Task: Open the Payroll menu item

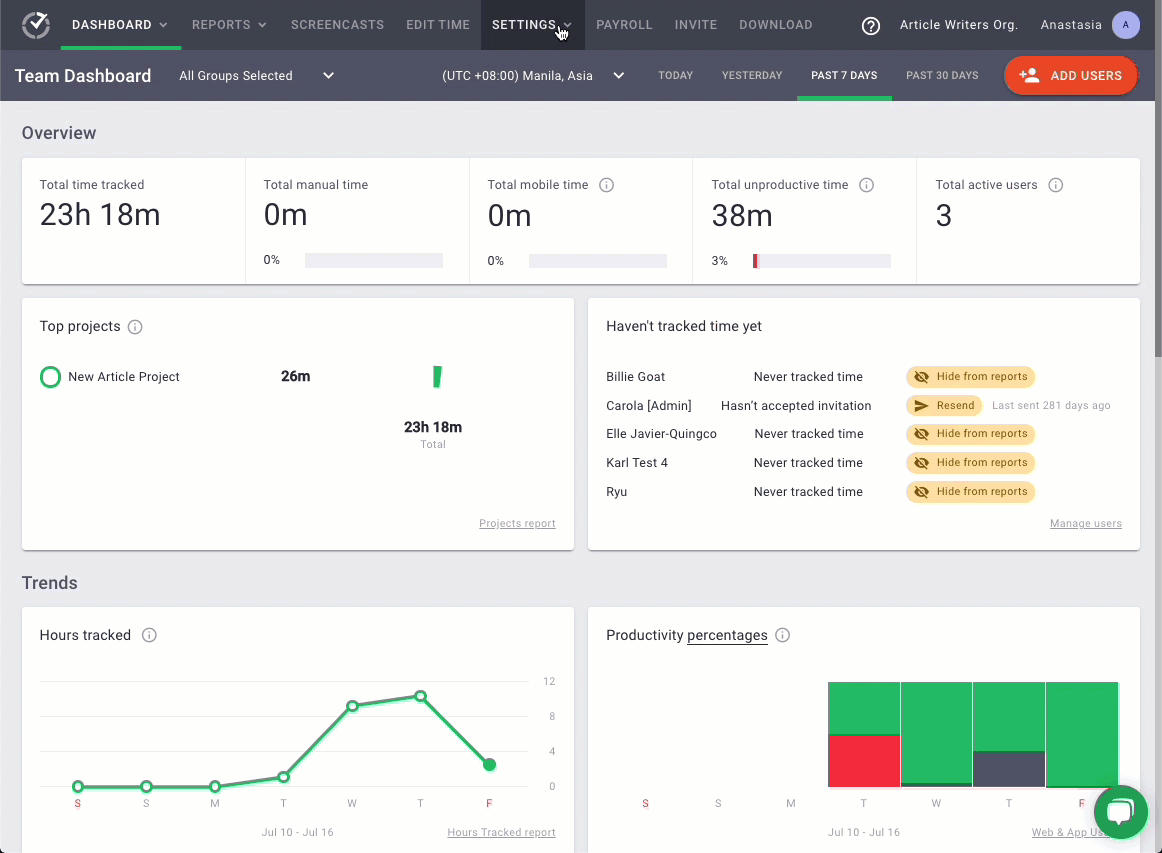Action: (x=624, y=25)
